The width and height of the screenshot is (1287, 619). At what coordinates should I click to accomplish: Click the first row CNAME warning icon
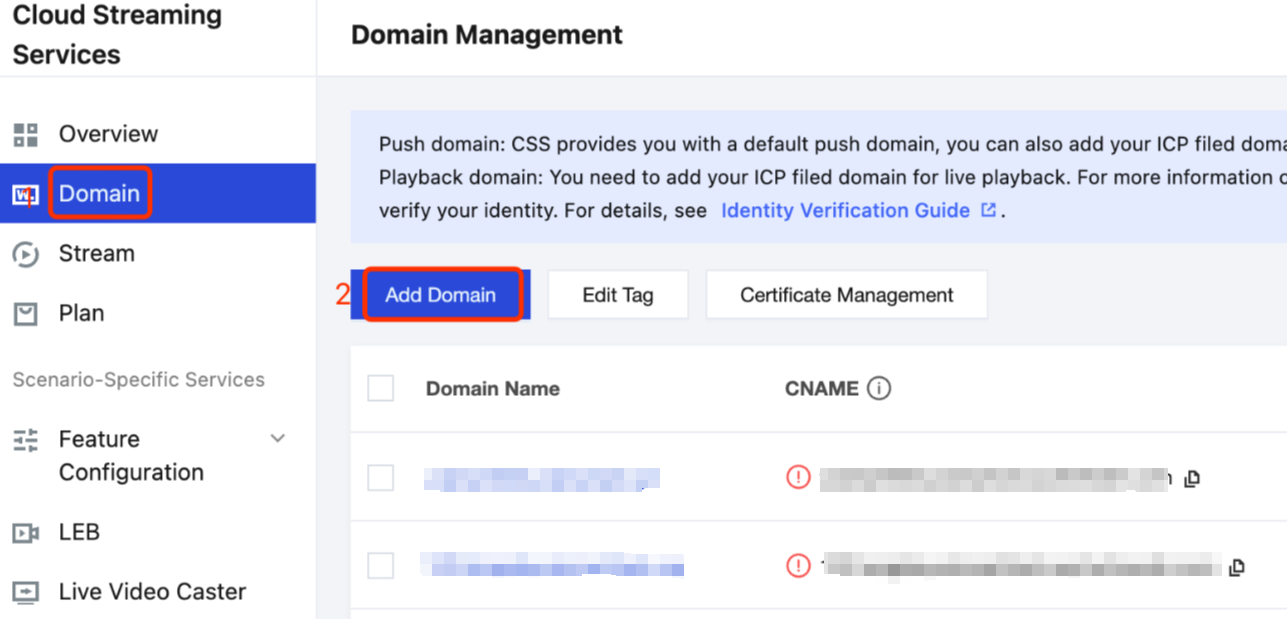click(798, 478)
